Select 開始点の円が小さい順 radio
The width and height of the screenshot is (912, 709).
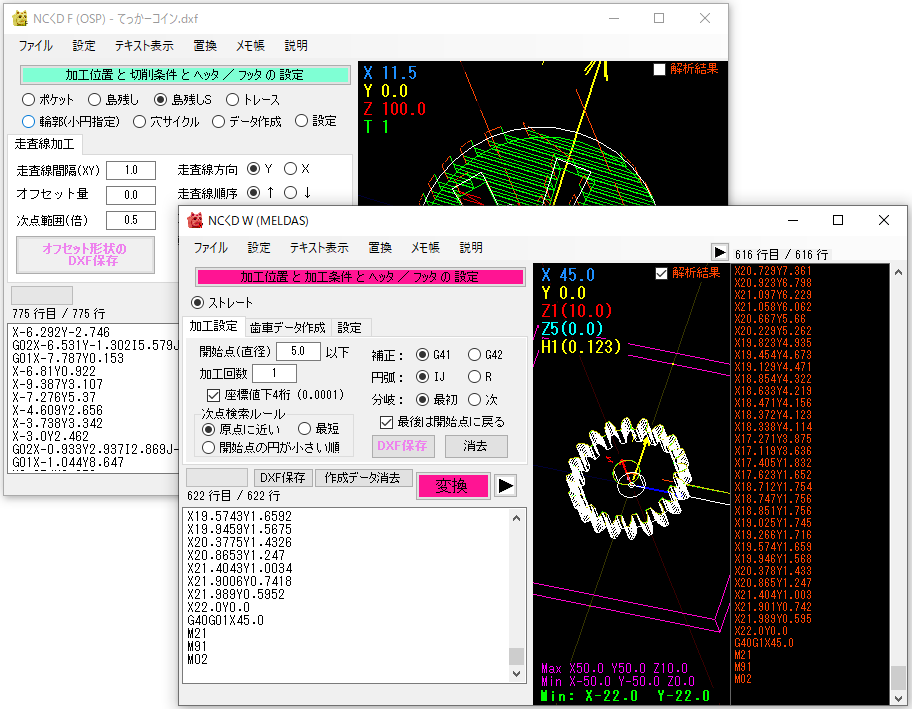[x=208, y=448]
